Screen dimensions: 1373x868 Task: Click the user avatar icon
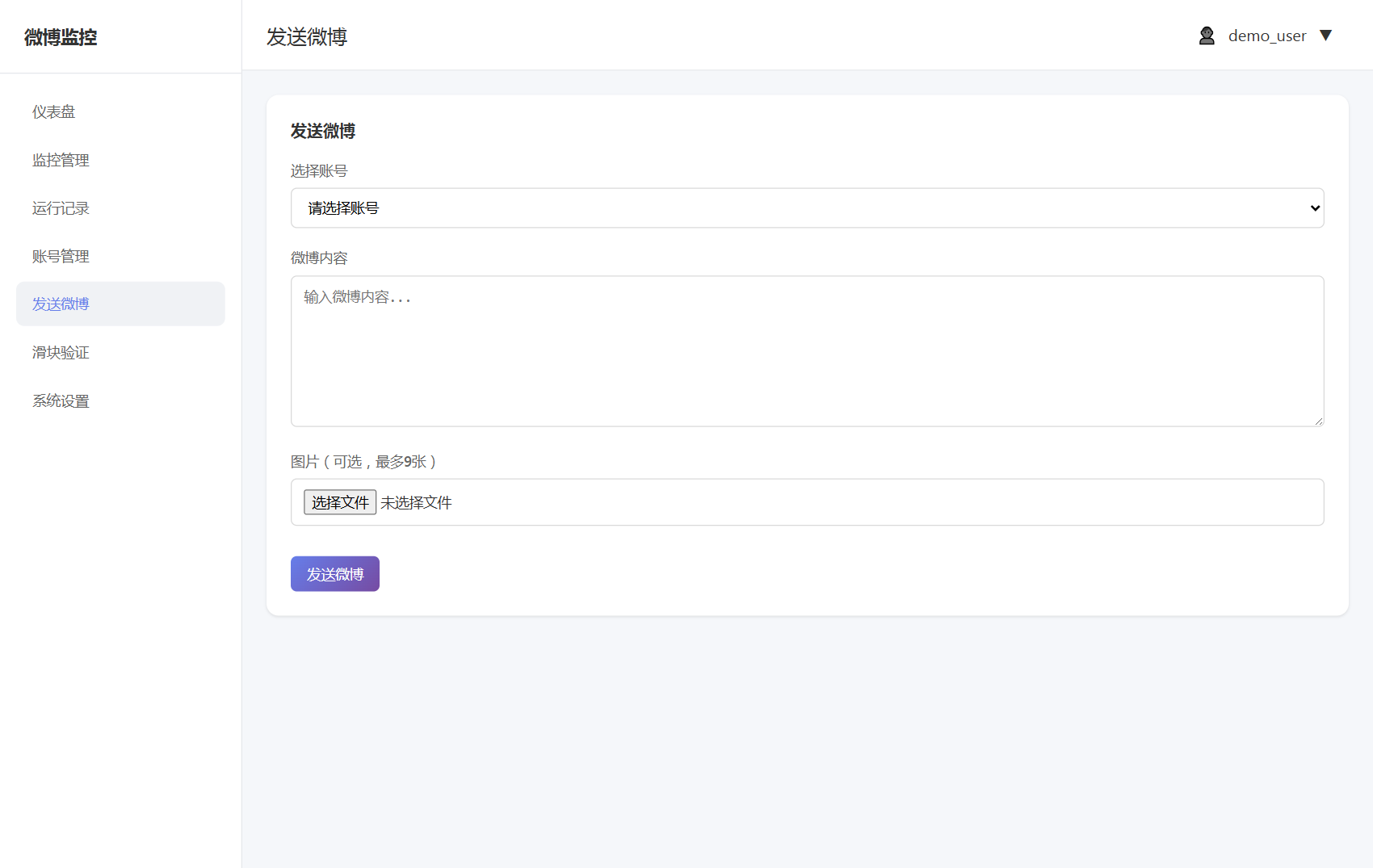click(1207, 36)
